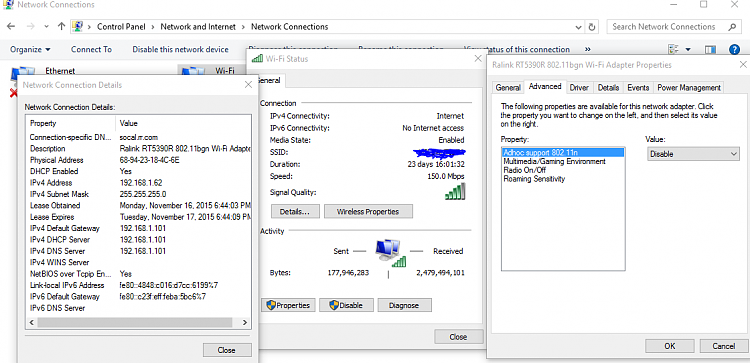The image size is (750, 363).
Task: Click X on Network Connection Details window
Action: pos(248,85)
